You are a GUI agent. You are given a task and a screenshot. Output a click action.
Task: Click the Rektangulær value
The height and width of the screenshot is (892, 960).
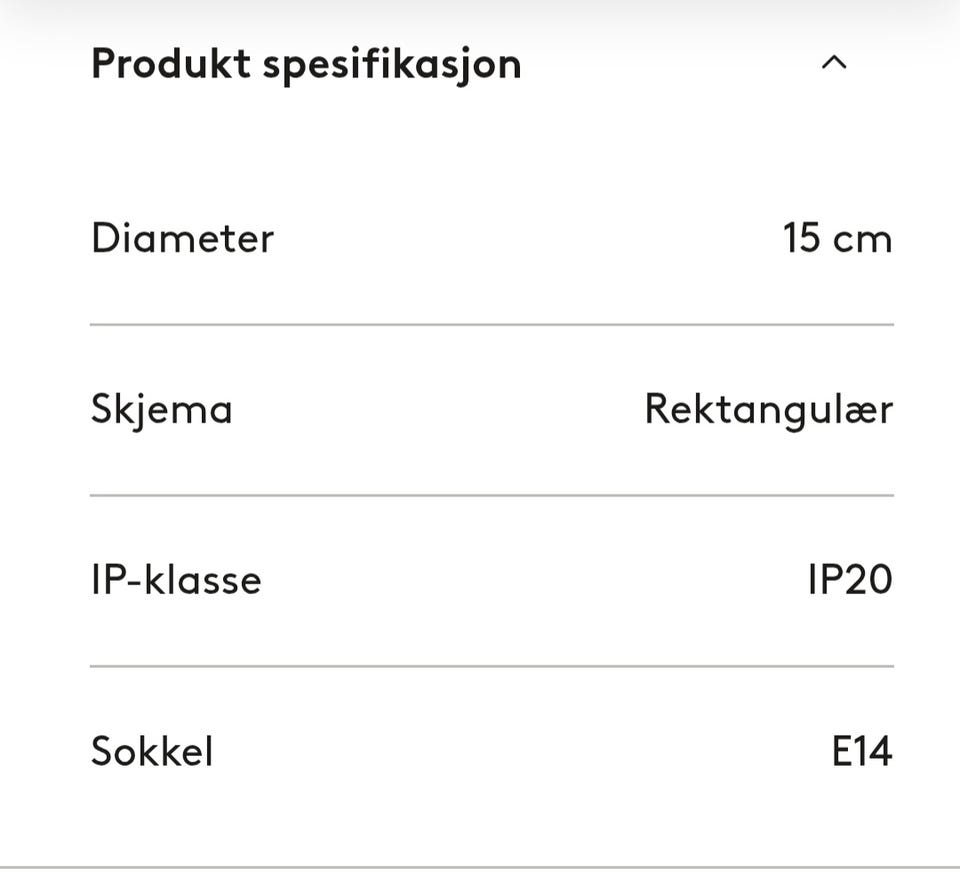click(x=769, y=410)
